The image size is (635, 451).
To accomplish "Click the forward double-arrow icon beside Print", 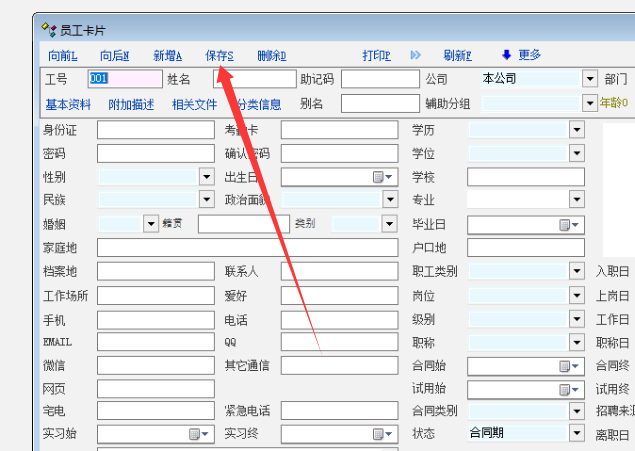I will [416, 55].
